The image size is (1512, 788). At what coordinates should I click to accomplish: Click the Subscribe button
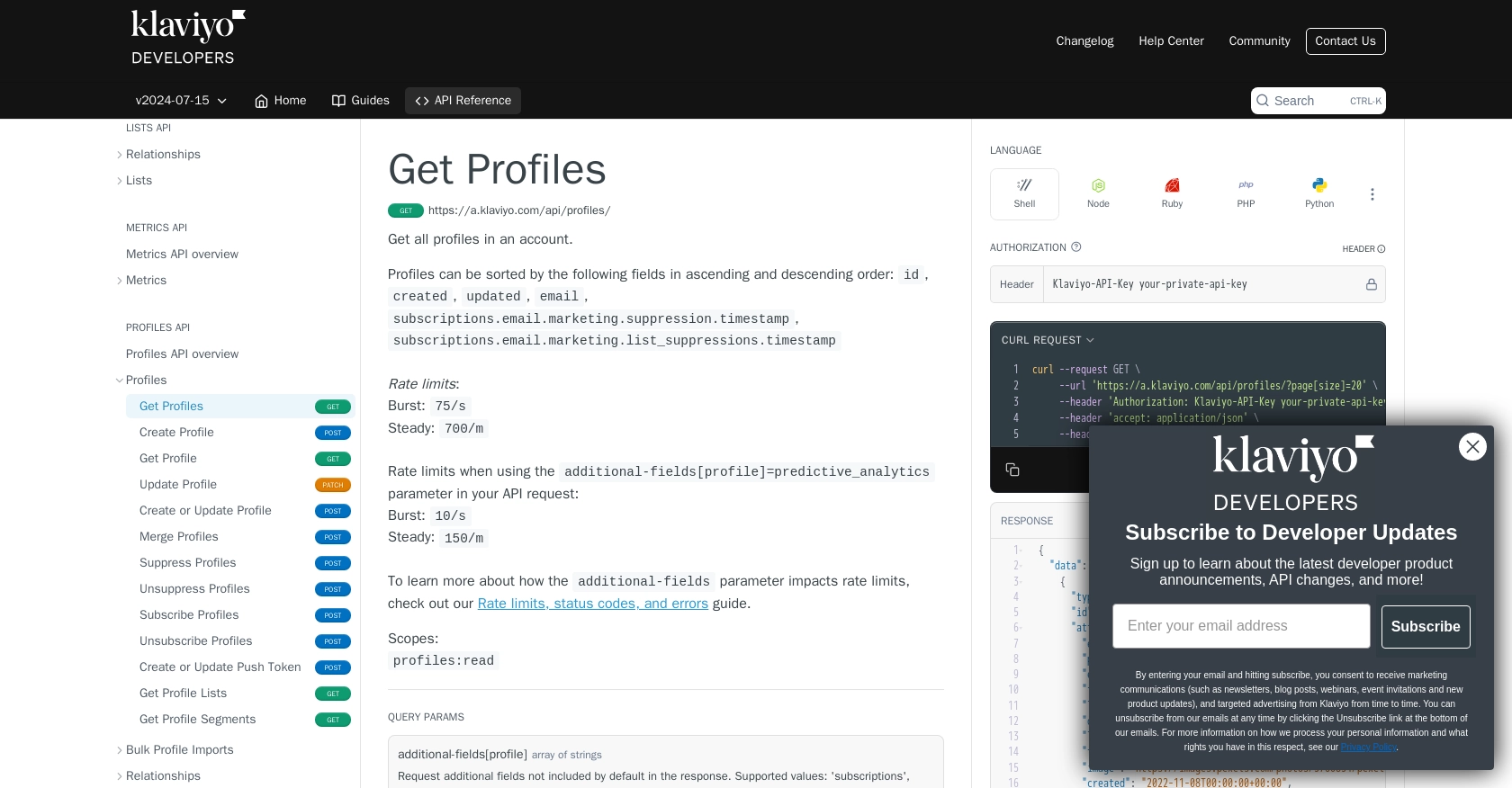pyautogui.click(x=1426, y=626)
